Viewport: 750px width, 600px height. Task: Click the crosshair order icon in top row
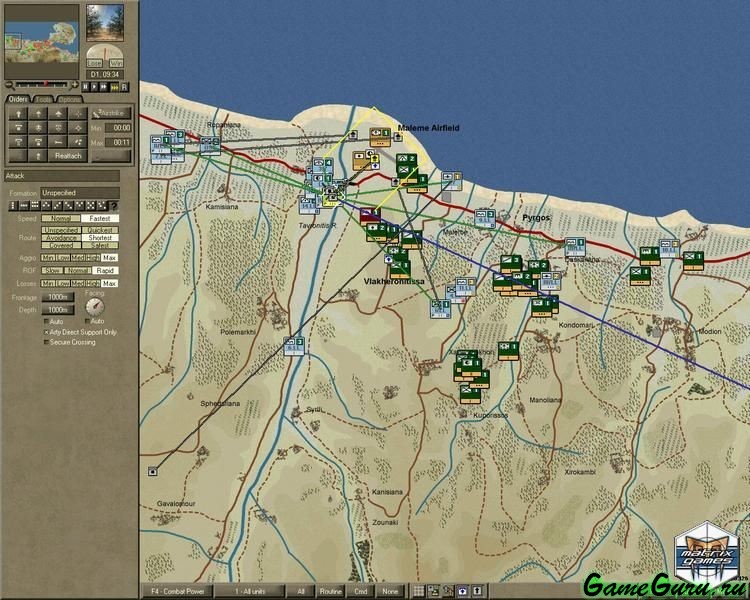[77, 114]
